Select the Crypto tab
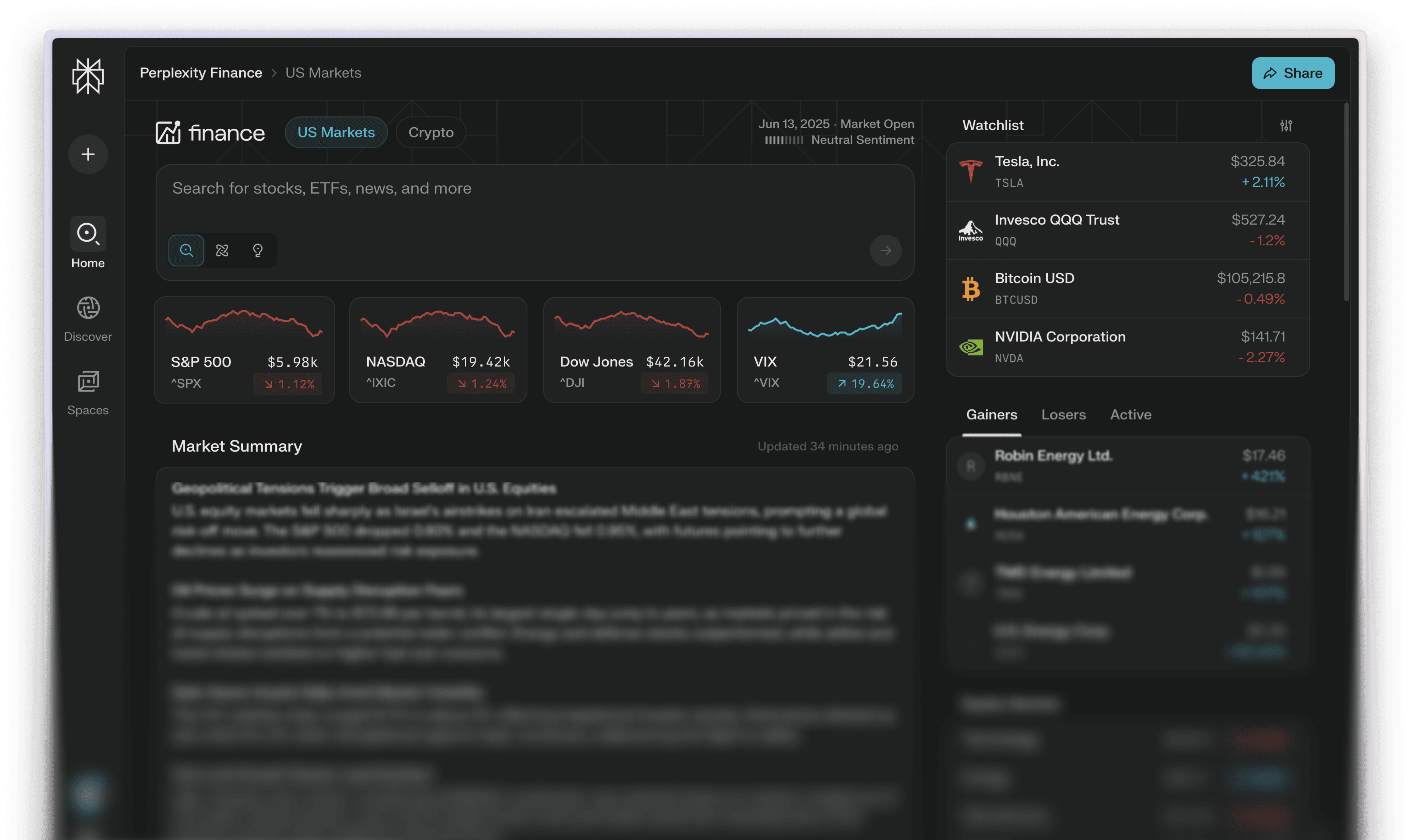The image size is (1411, 840). coord(431,132)
